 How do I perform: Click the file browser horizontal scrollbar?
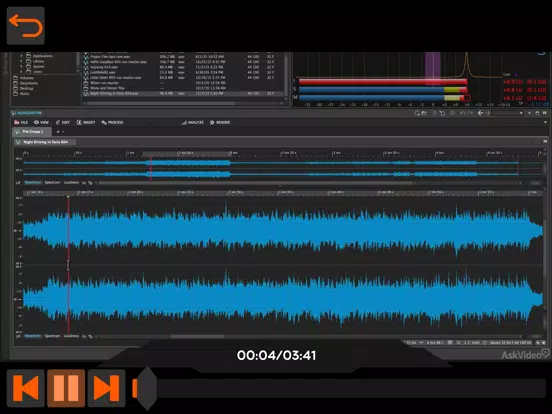(x=160, y=104)
